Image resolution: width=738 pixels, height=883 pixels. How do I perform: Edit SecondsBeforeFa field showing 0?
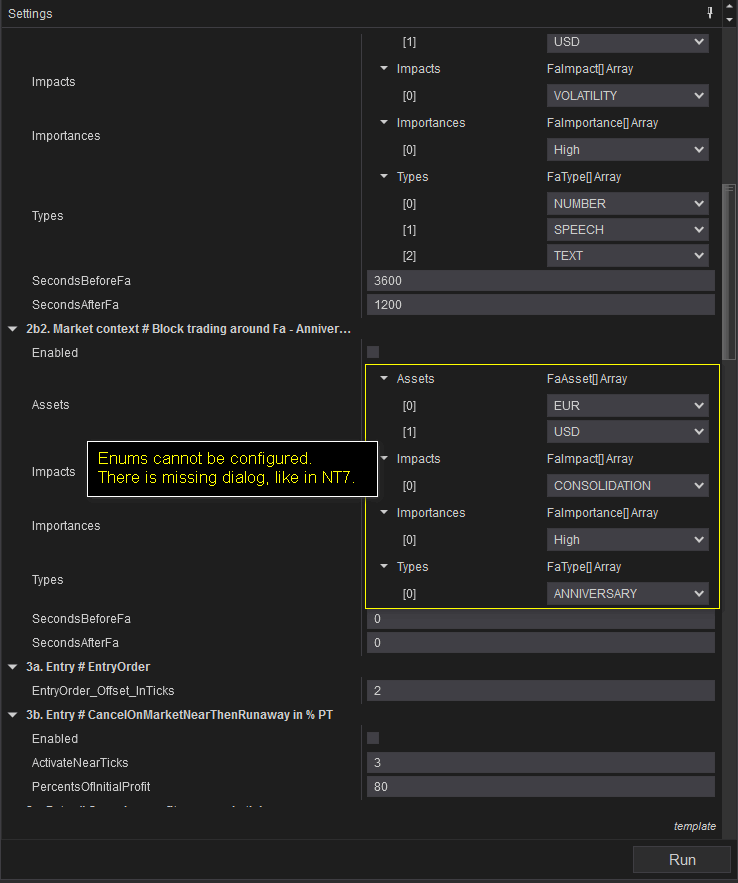pyautogui.click(x=540, y=618)
